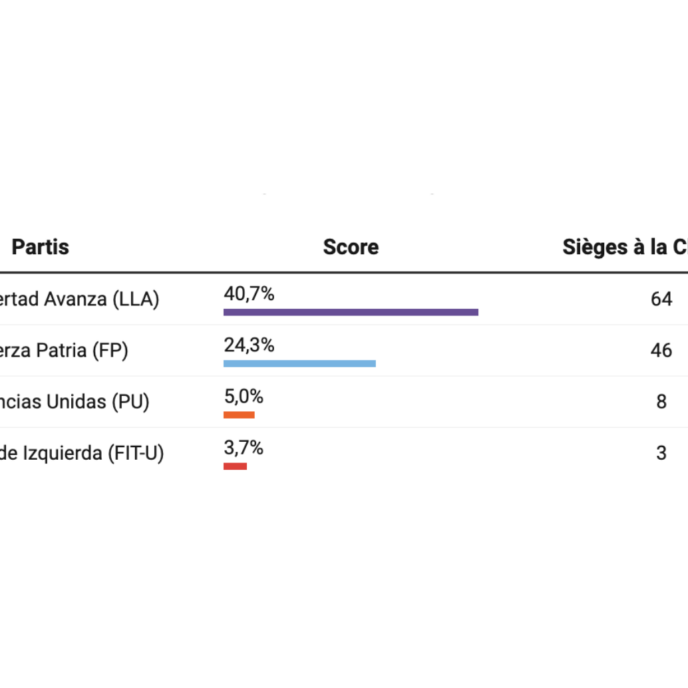This screenshot has height=688, width=688.
Task: Click the seat count 3
Action: (661, 453)
